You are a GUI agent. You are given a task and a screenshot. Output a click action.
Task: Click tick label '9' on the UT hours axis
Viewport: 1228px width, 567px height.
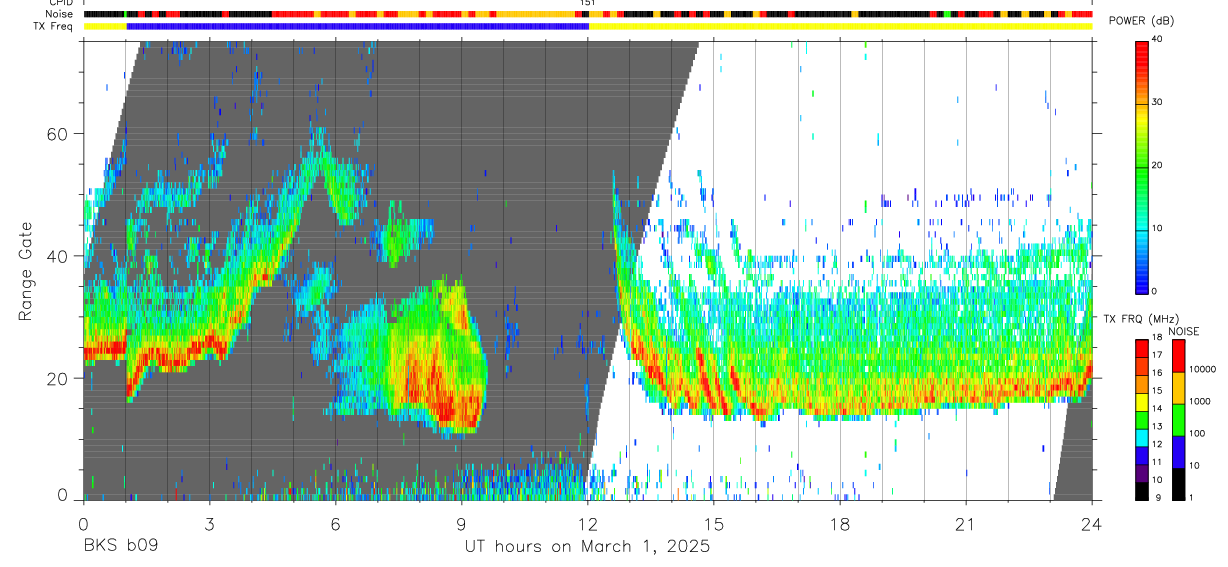click(461, 524)
